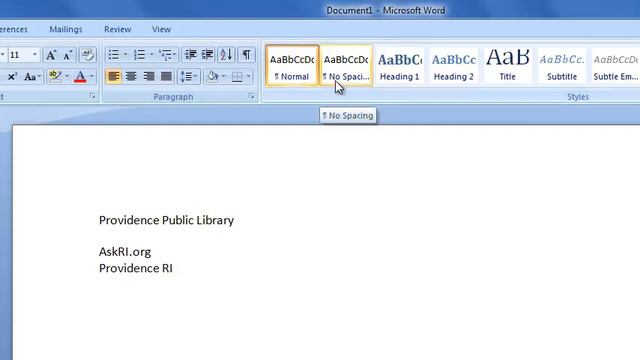Screen dimensions: 640x360
Task: Apply the Subtle Emphasis style
Action: coord(616,65)
